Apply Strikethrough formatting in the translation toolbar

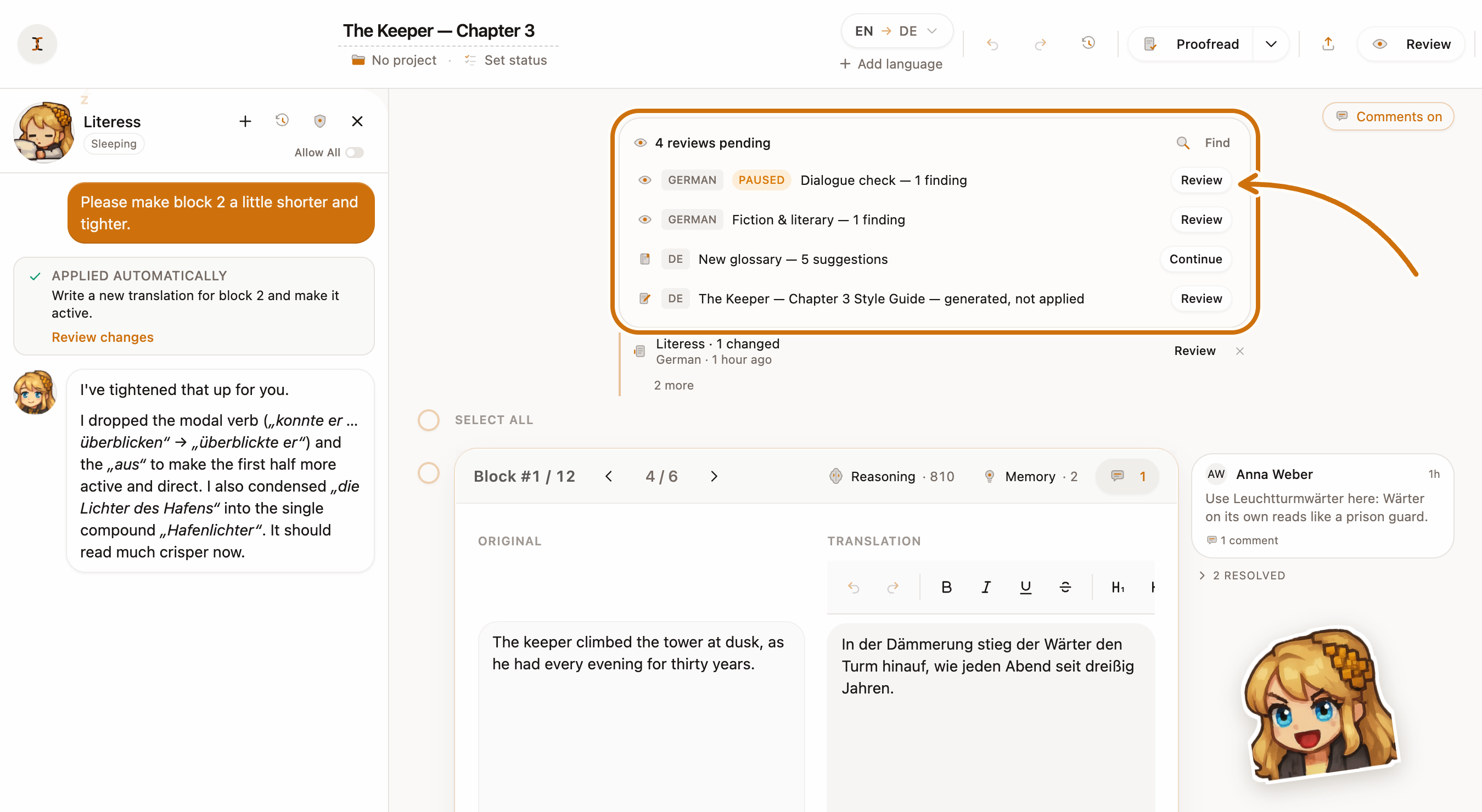[1065, 587]
